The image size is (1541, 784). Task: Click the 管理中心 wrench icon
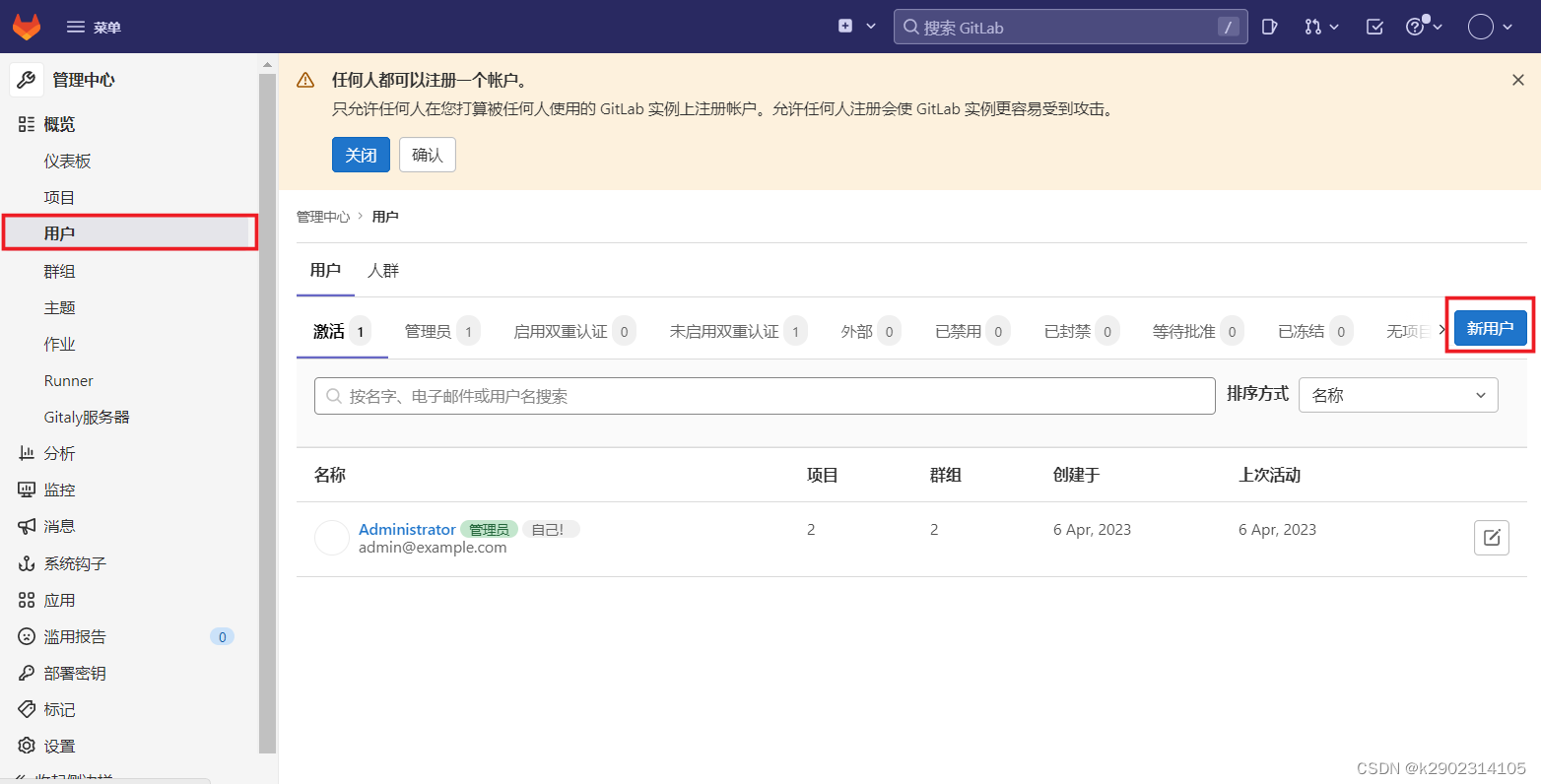27,80
